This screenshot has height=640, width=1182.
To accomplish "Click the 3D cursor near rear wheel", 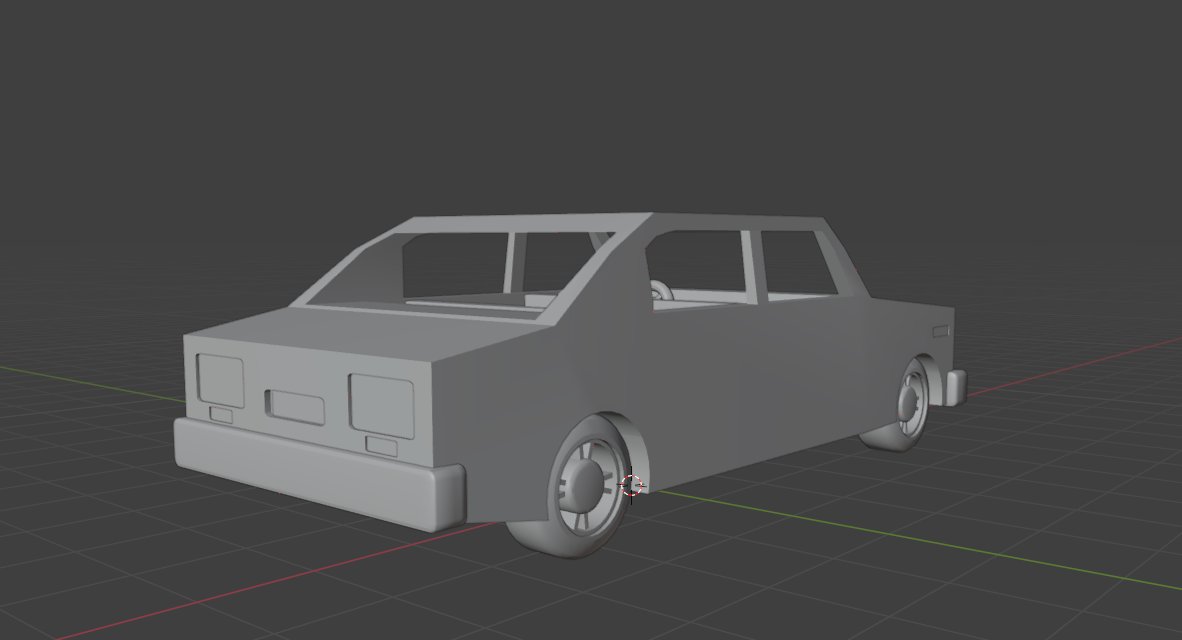I will [x=632, y=485].
